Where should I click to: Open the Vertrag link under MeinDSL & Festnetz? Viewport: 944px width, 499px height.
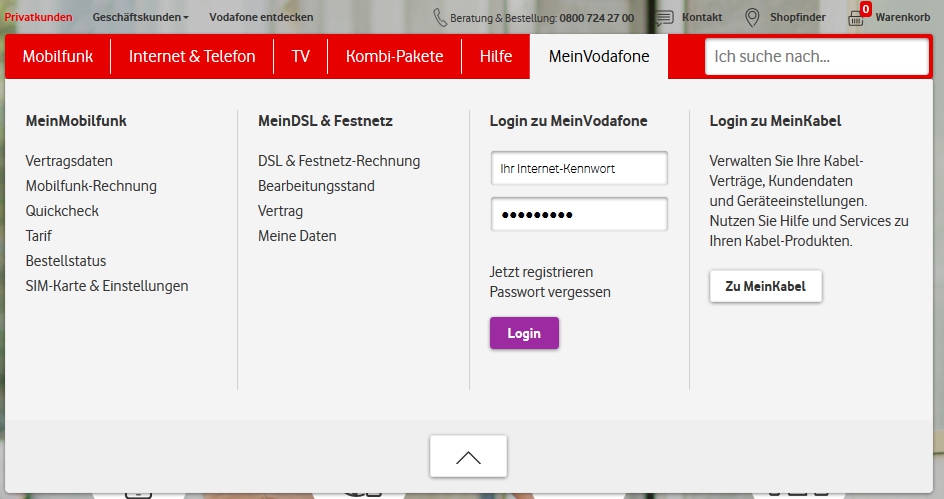pyautogui.click(x=281, y=211)
